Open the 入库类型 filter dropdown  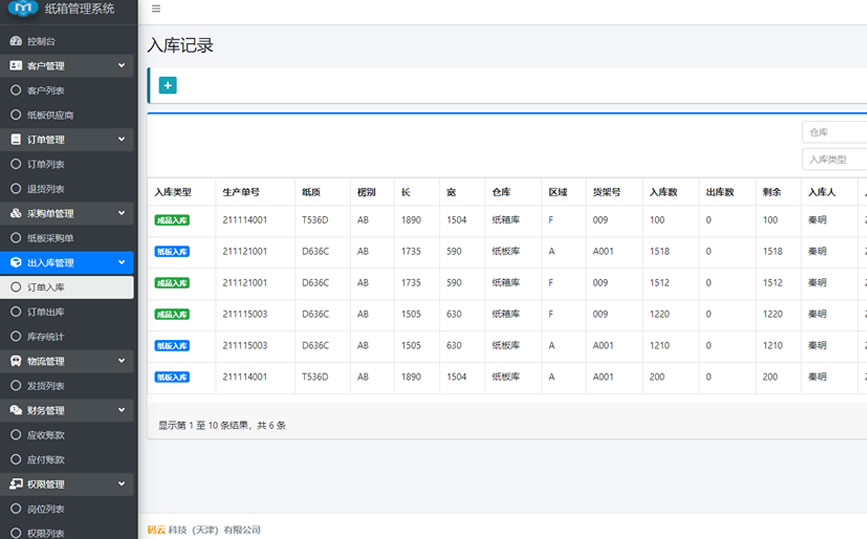[x=834, y=159]
